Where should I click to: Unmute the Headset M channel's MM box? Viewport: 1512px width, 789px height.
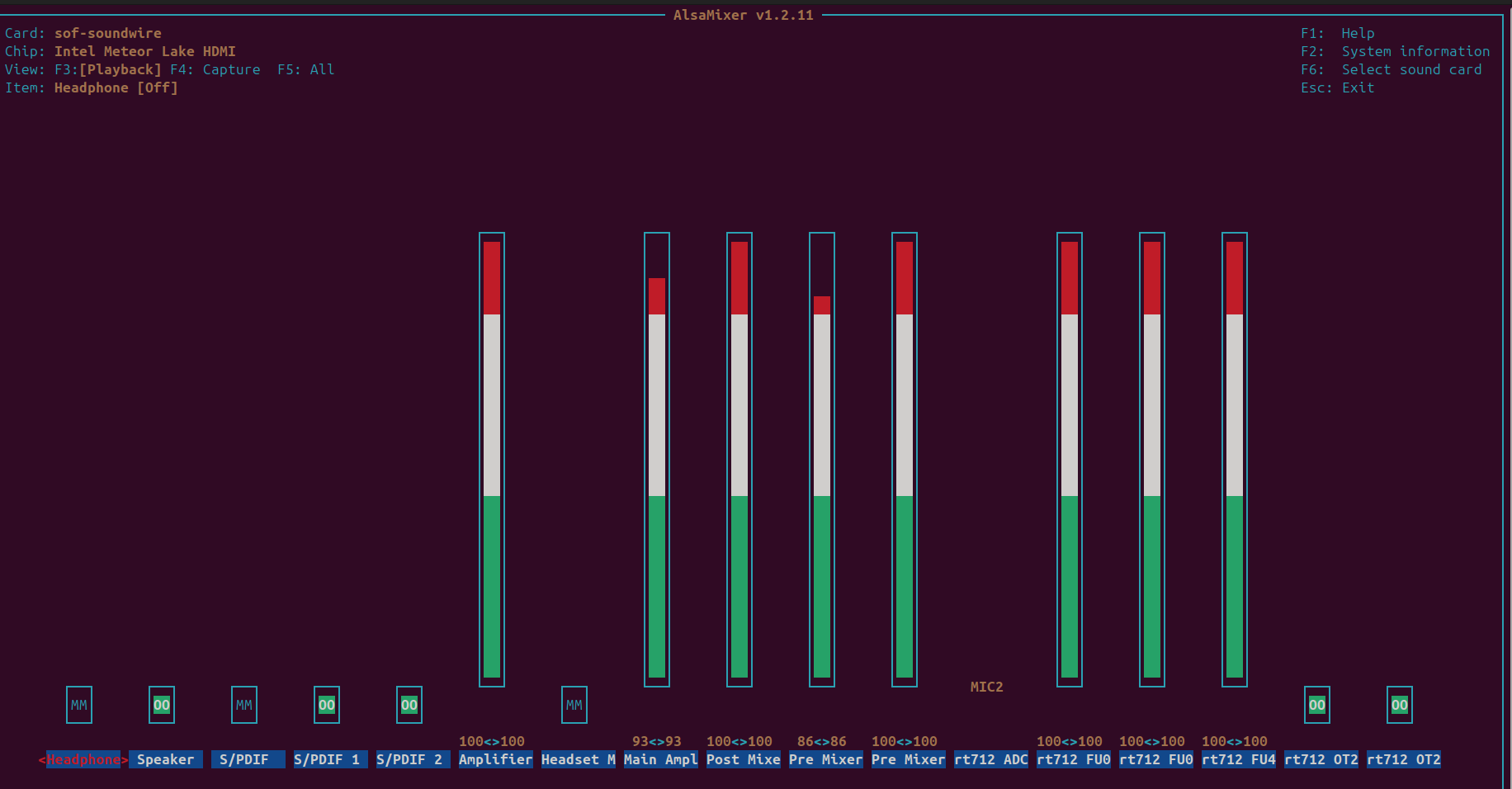pos(574,705)
